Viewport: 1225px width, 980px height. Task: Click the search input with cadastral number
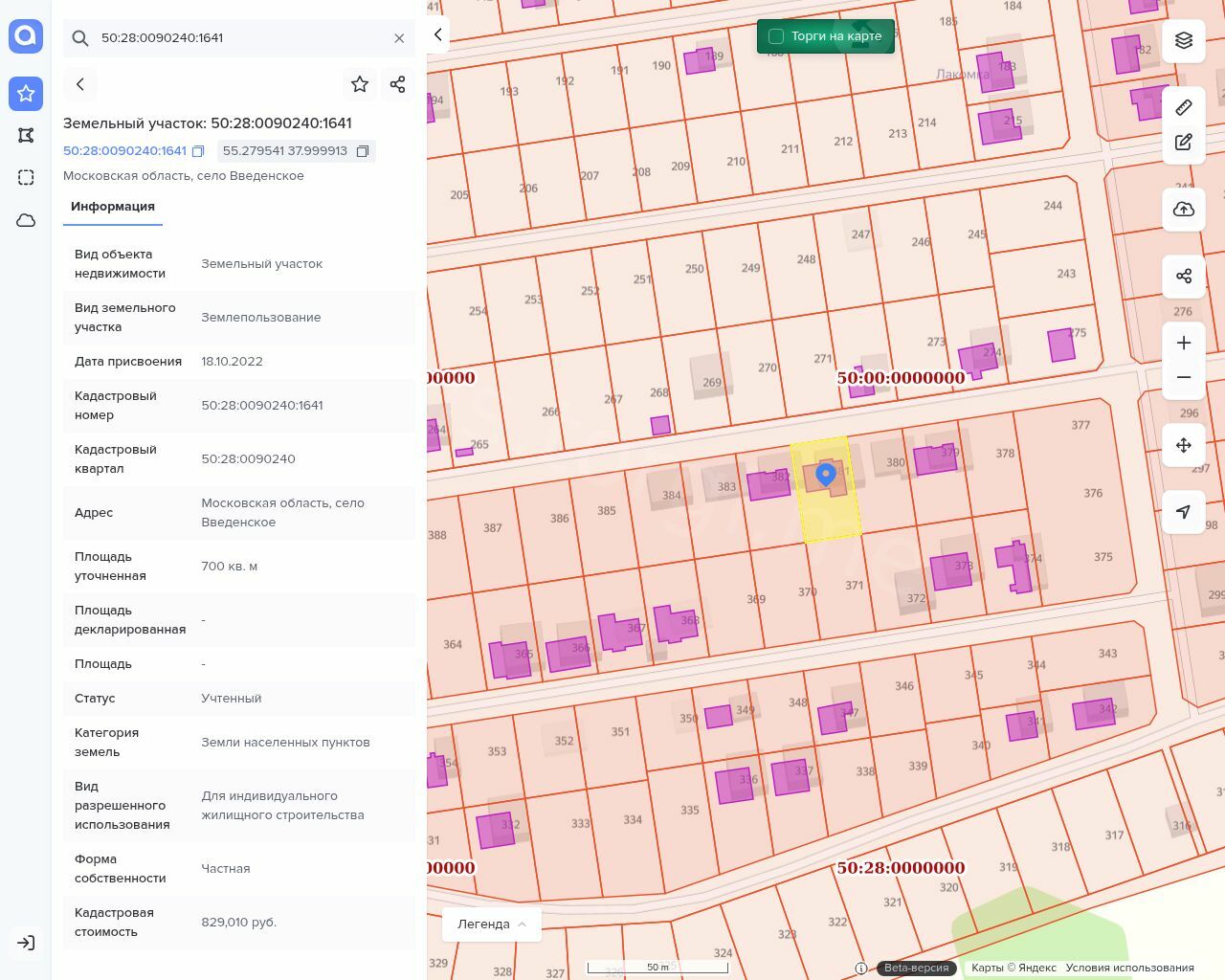[x=239, y=38]
